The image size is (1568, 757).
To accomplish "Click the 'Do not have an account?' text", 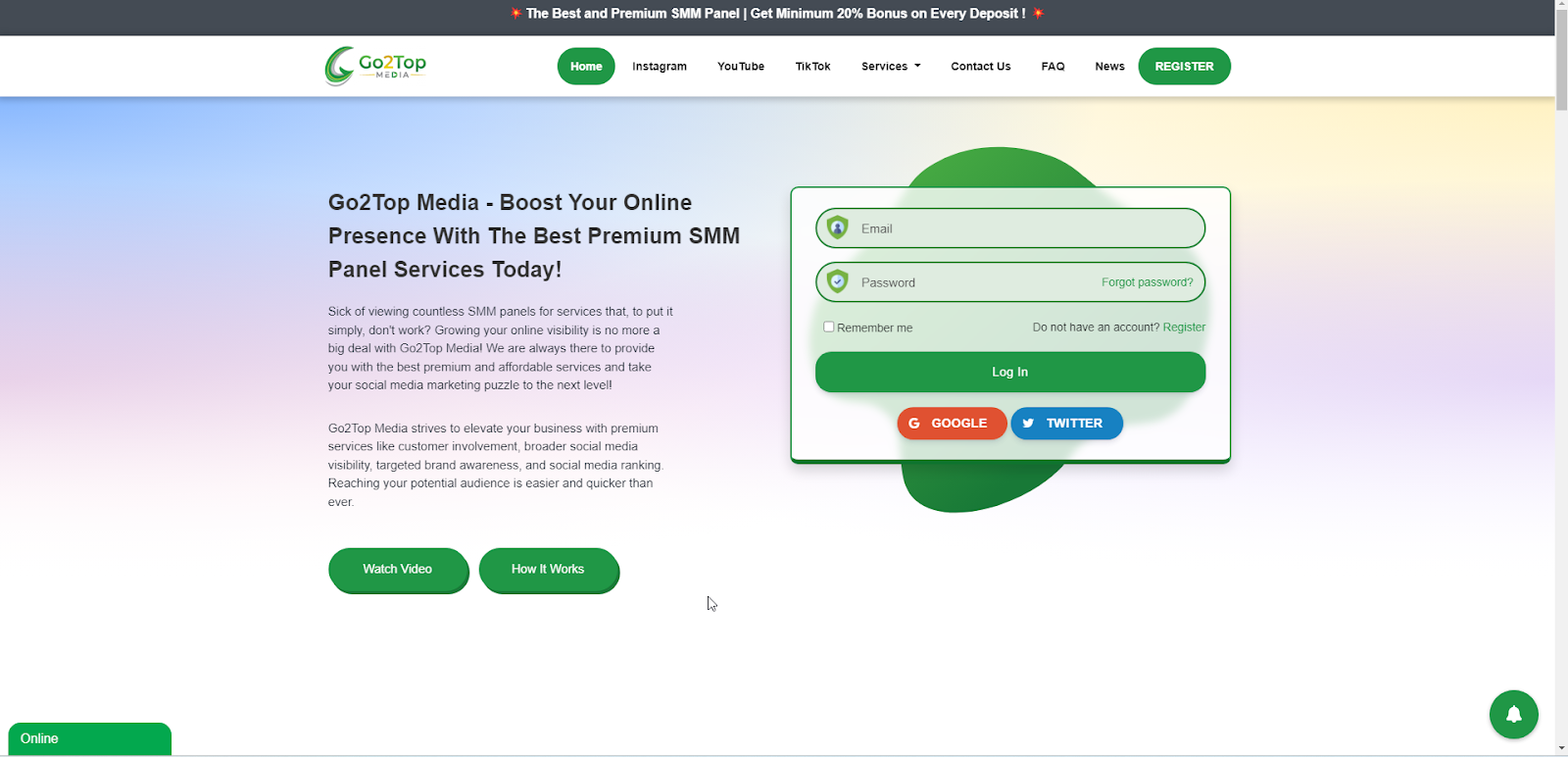I will tap(1096, 328).
